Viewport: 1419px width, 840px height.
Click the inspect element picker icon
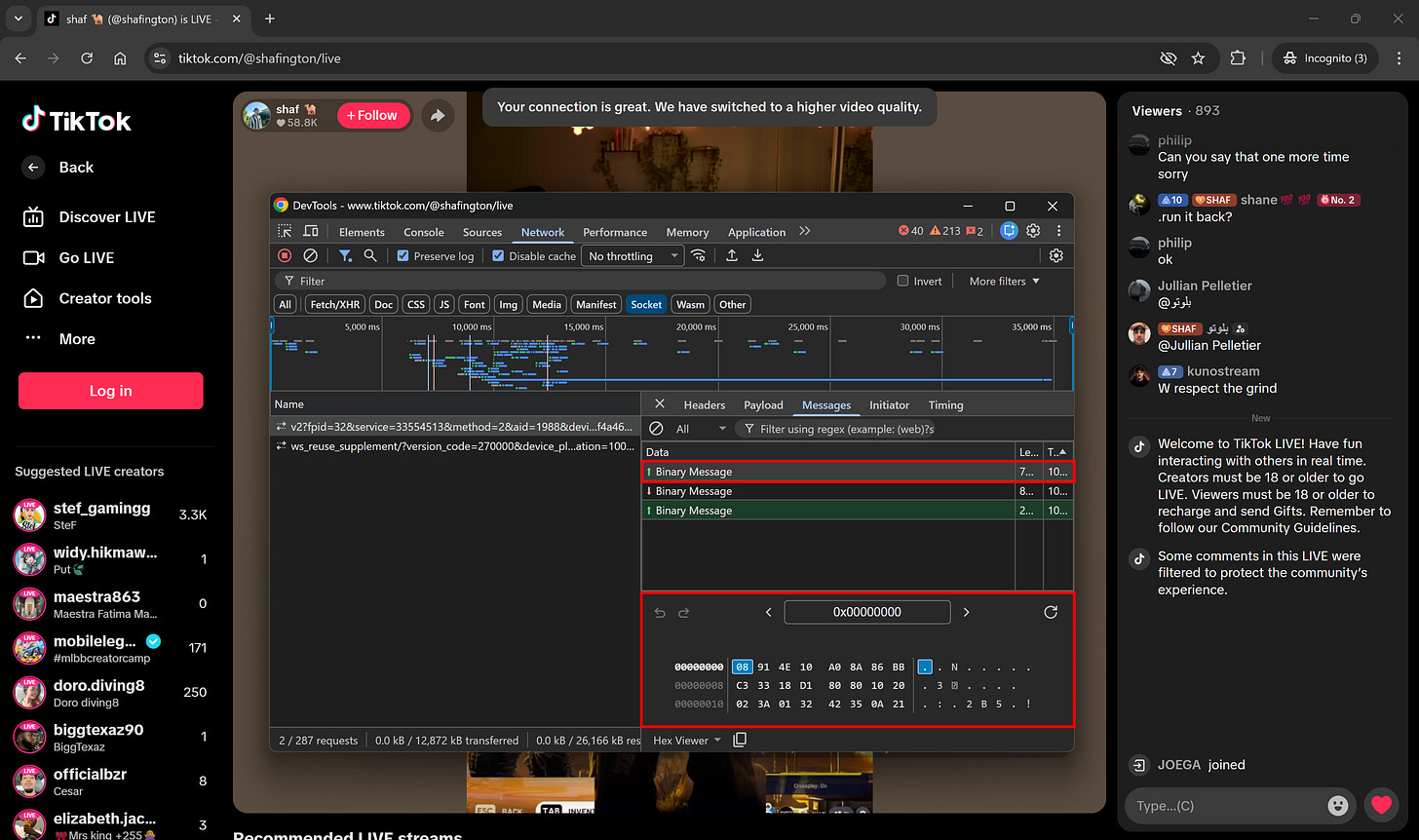[x=285, y=232]
